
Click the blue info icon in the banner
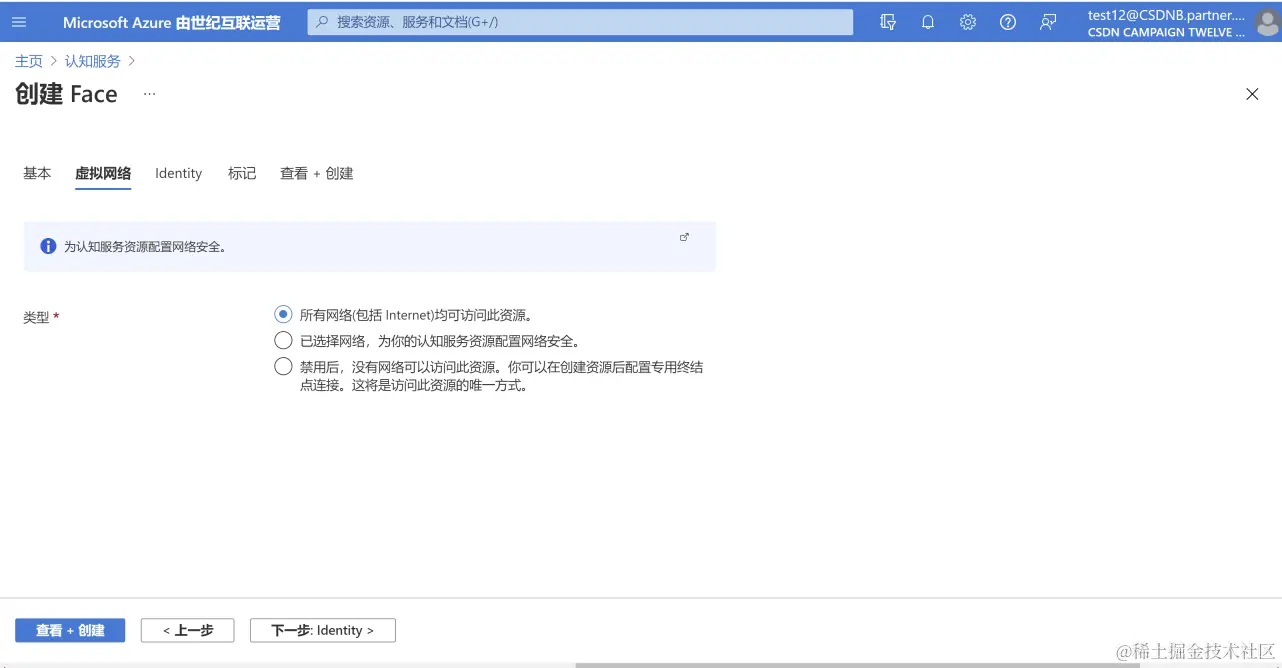pyautogui.click(x=48, y=246)
